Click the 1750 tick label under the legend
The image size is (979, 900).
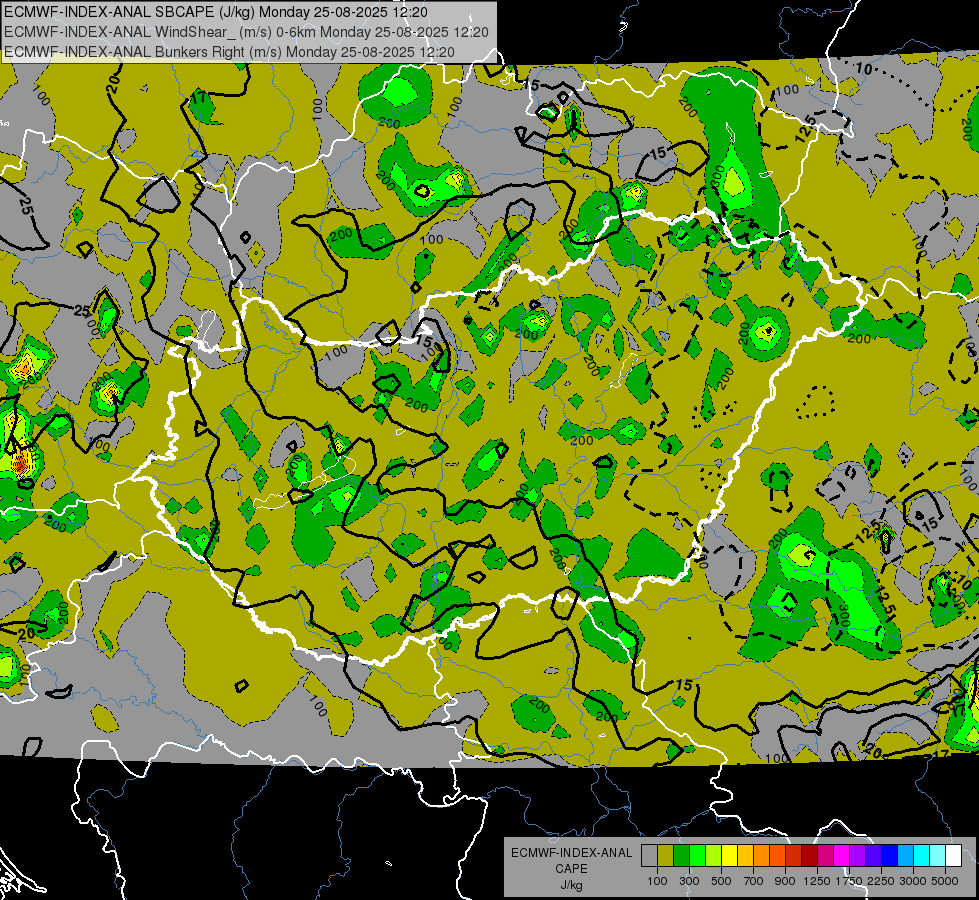click(849, 881)
